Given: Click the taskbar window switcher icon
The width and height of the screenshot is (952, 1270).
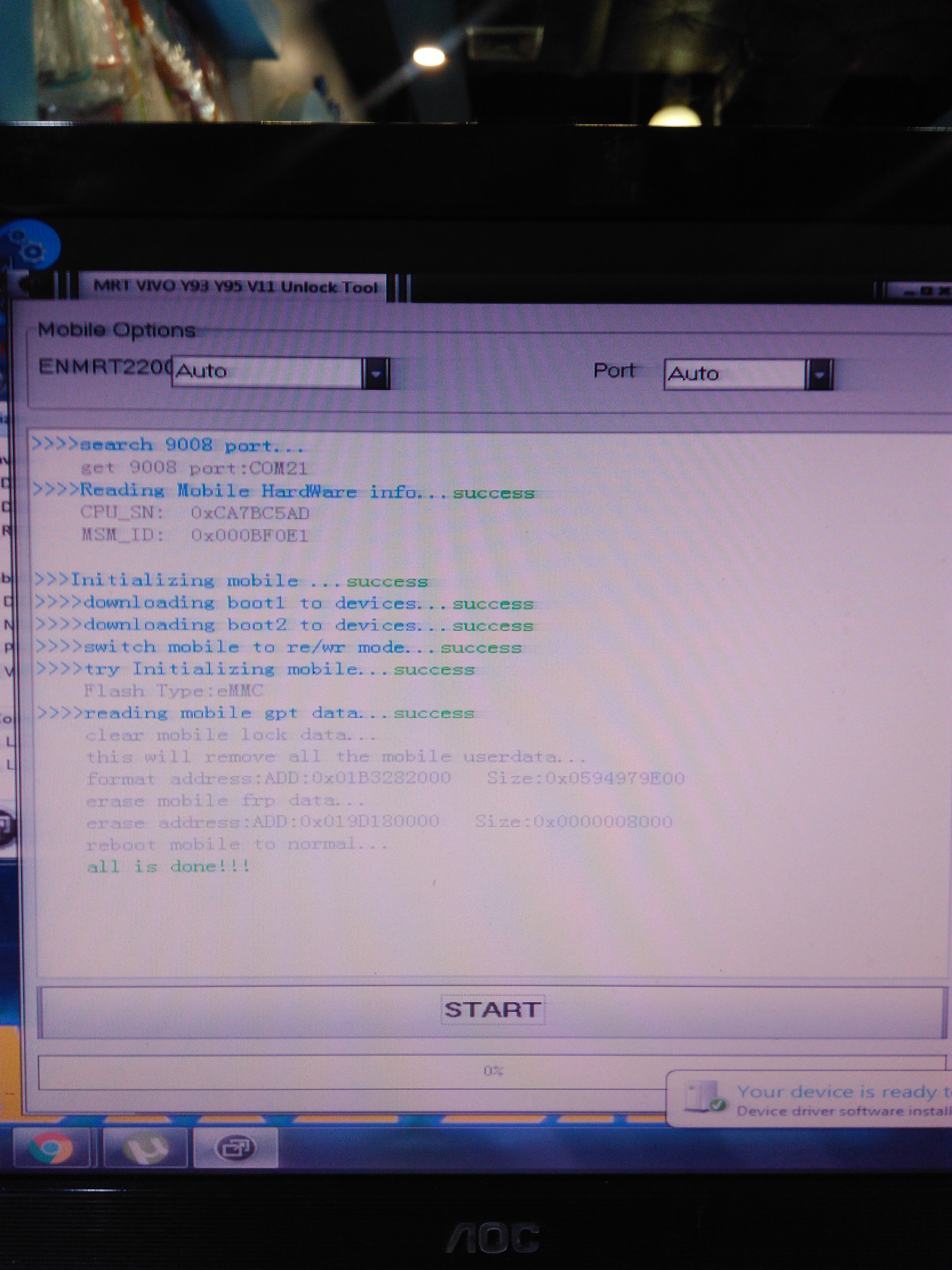Looking at the screenshot, I should 236,1148.
